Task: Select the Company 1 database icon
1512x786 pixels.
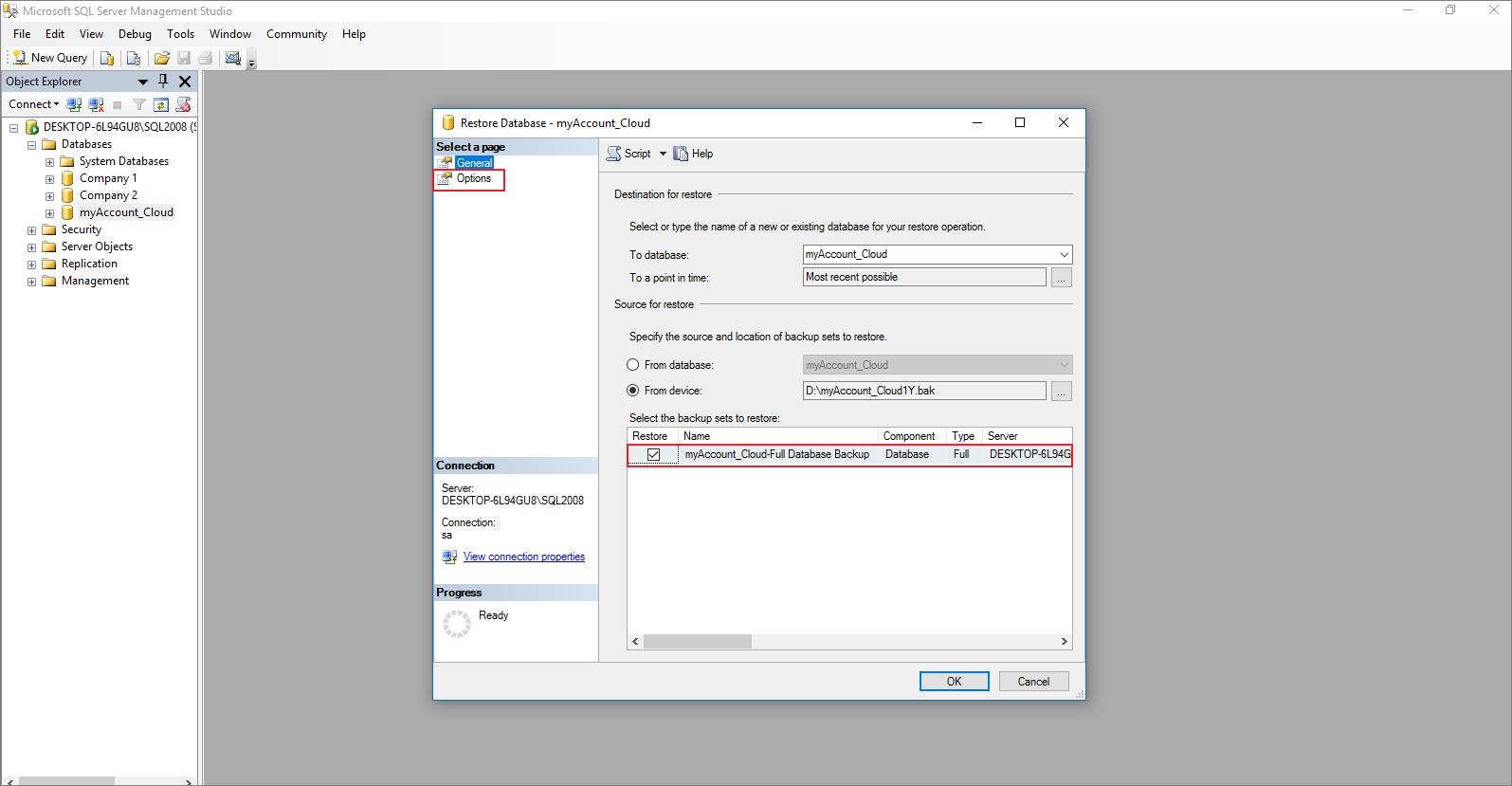Action: pos(67,178)
